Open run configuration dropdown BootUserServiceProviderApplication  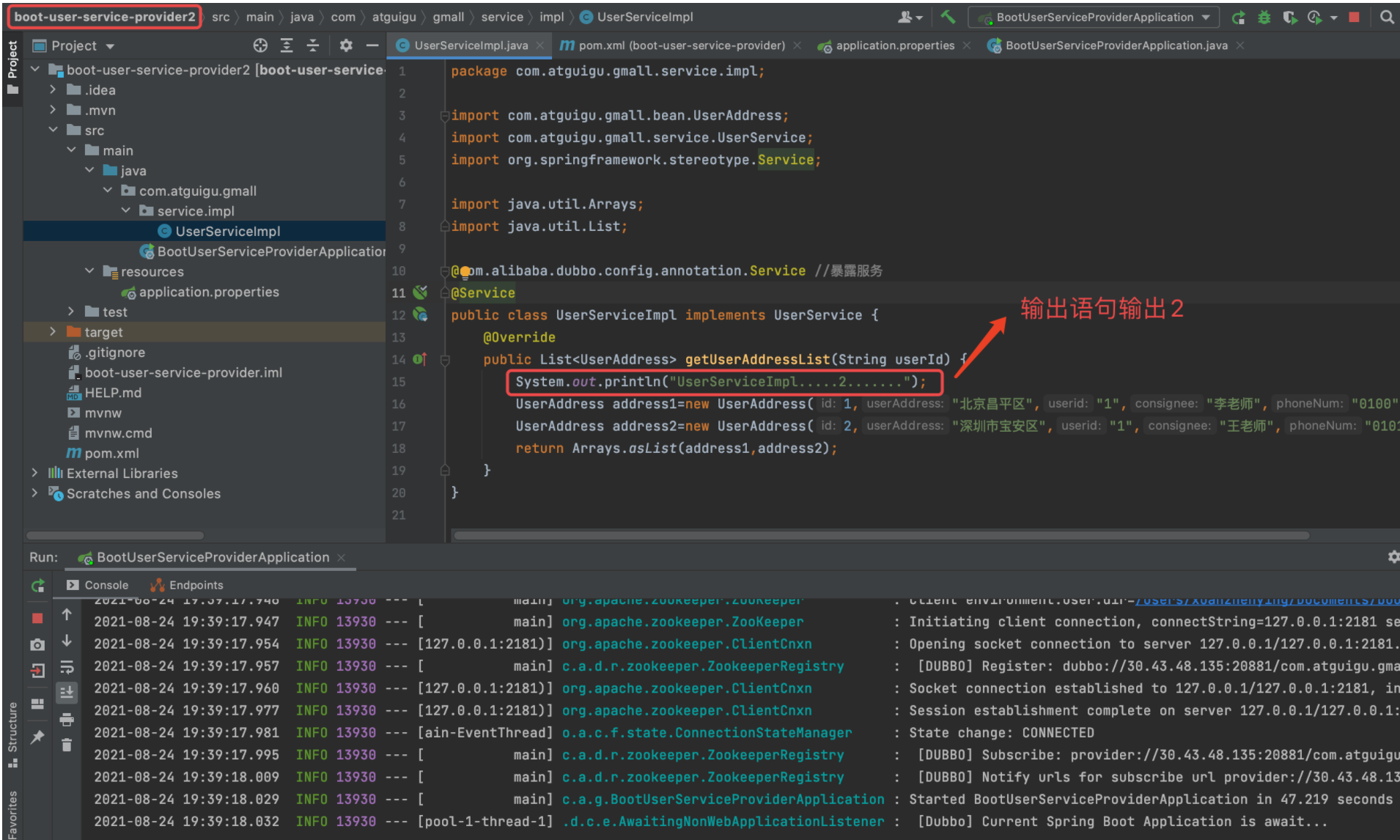pos(1094,17)
